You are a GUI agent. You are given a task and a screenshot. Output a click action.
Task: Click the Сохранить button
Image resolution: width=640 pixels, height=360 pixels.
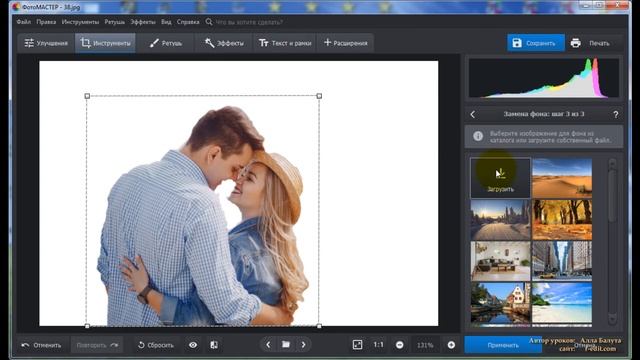coord(536,43)
